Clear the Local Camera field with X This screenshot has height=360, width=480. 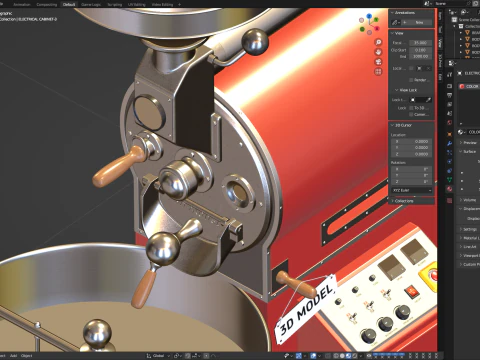pos(428,68)
